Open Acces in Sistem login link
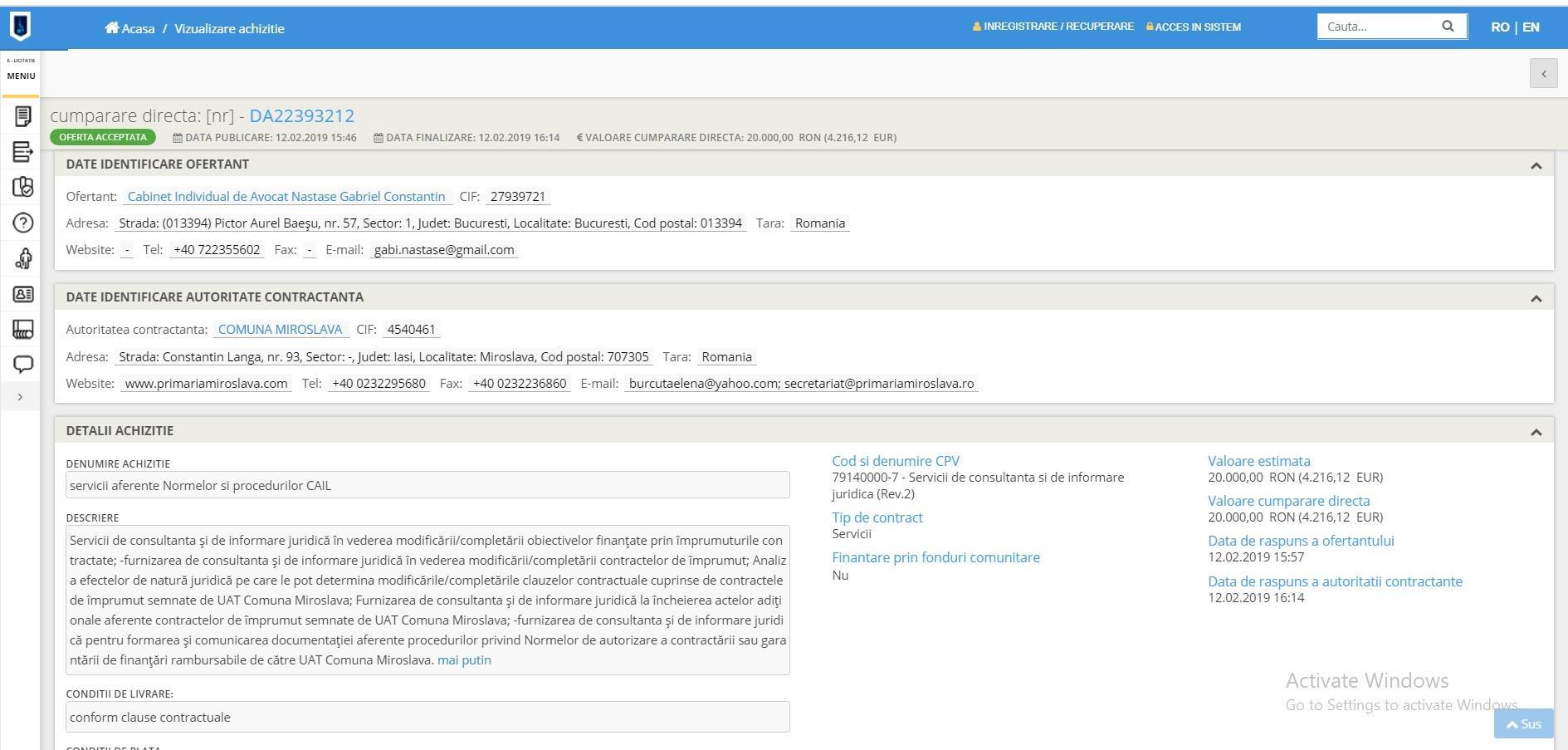The image size is (1568, 750). pyautogui.click(x=1194, y=27)
